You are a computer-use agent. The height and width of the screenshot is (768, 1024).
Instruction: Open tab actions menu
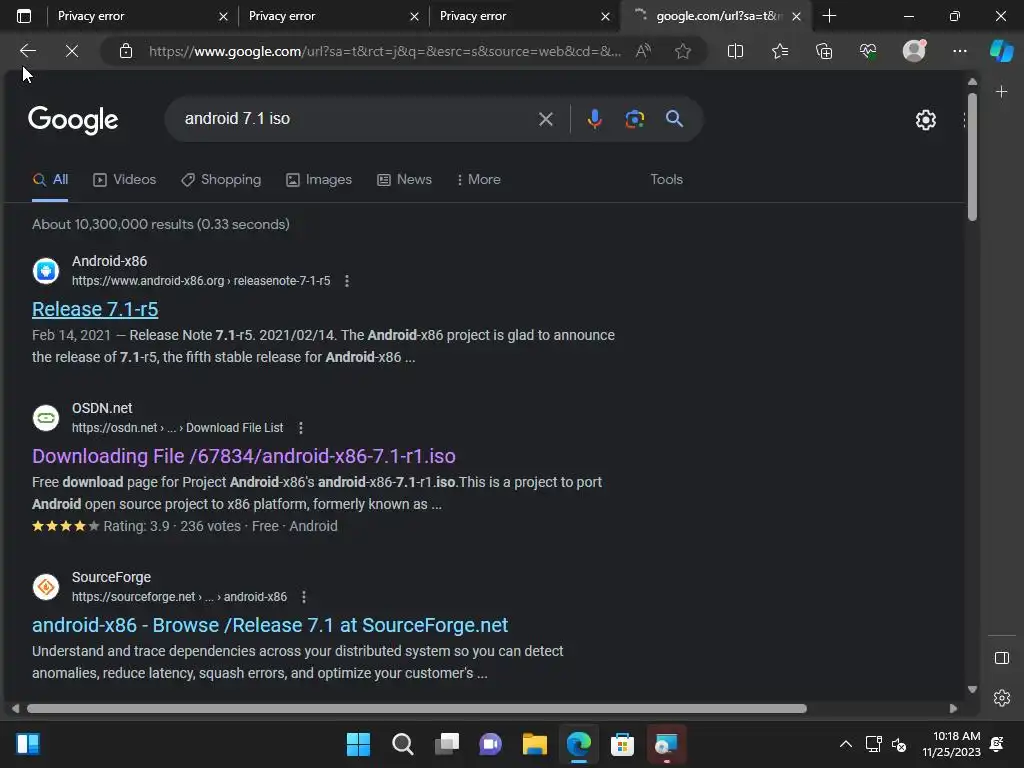[x=24, y=16]
